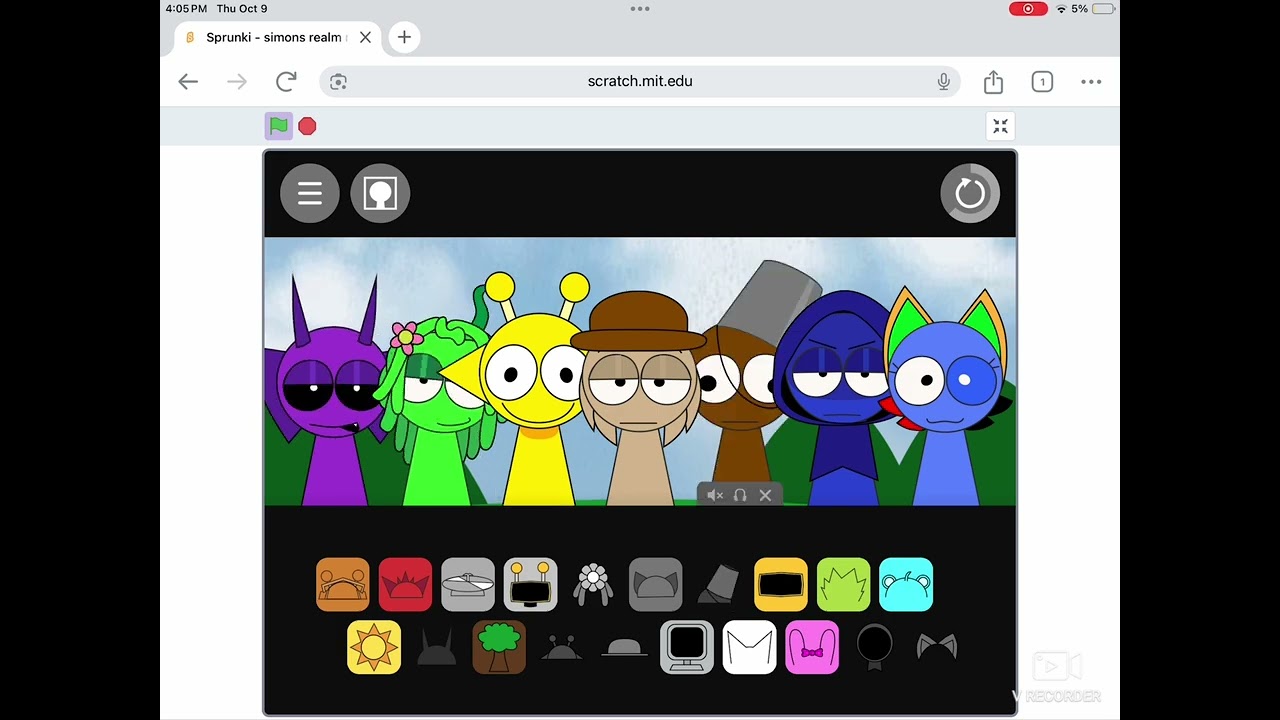This screenshot has height=720, width=1280.
Task: Select the gray bowler hat icon
Action: (x=624, y=647)
